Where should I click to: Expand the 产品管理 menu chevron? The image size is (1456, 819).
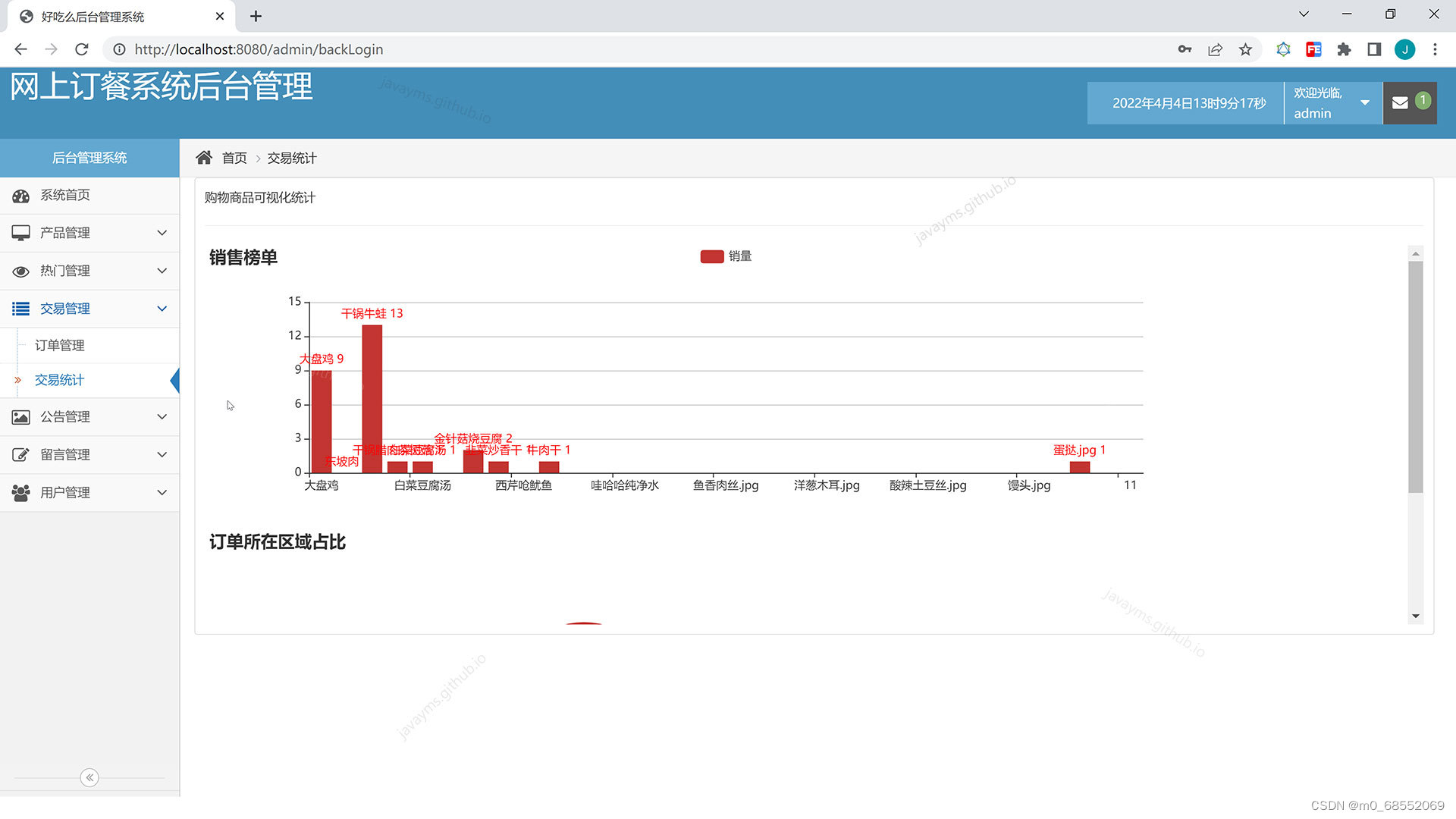pos(162,233)
